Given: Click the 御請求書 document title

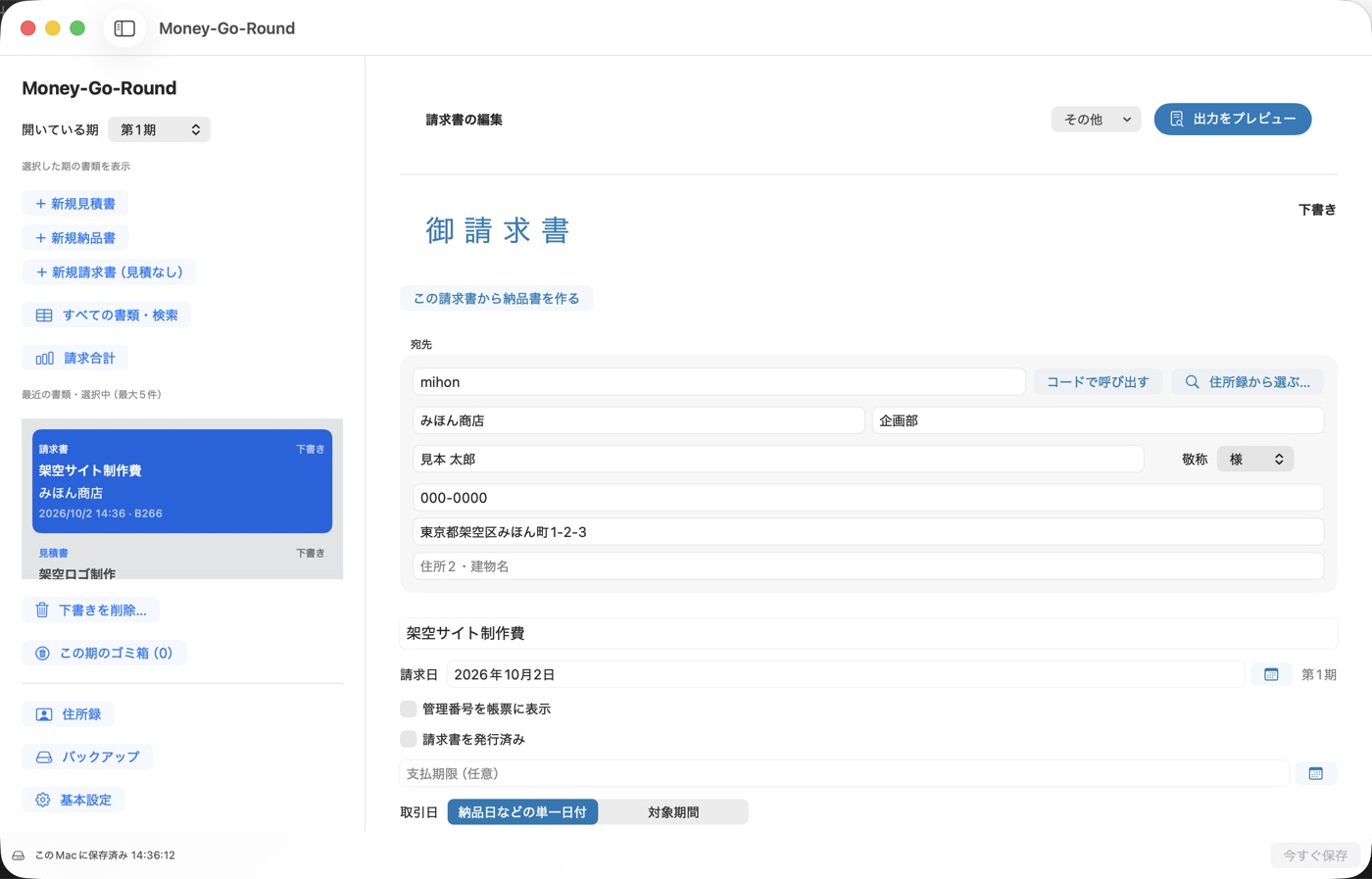Looking at the screenshot, I should tap(497, 230).
